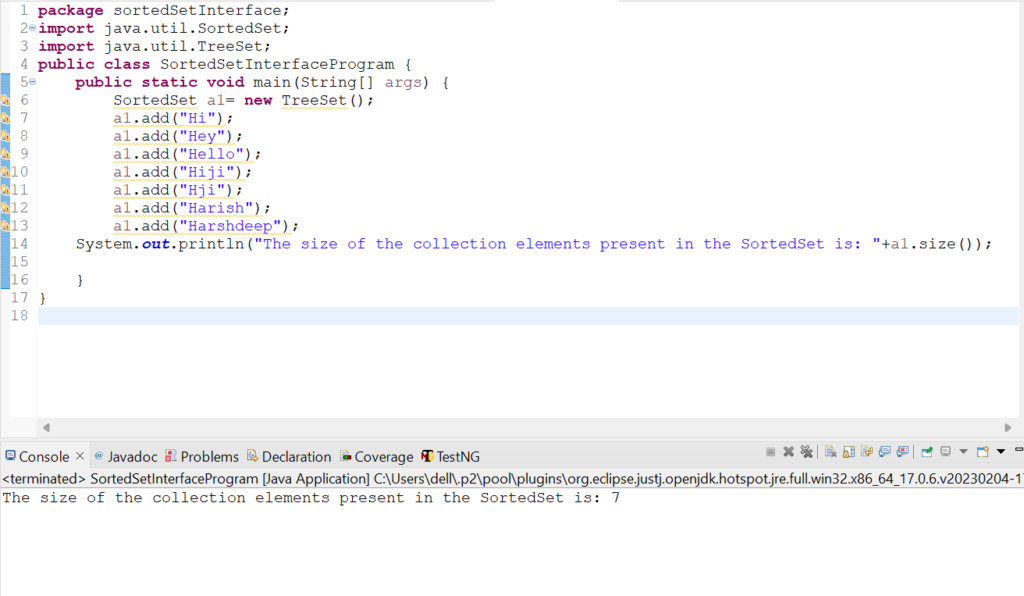Open the Declaration tab
1024x596 pixels.
[289, 456]
